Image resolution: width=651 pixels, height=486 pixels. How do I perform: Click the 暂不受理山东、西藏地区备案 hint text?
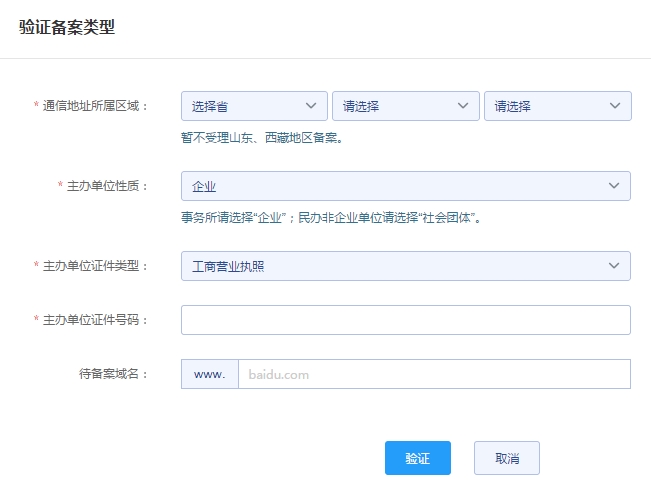point(262,138)
